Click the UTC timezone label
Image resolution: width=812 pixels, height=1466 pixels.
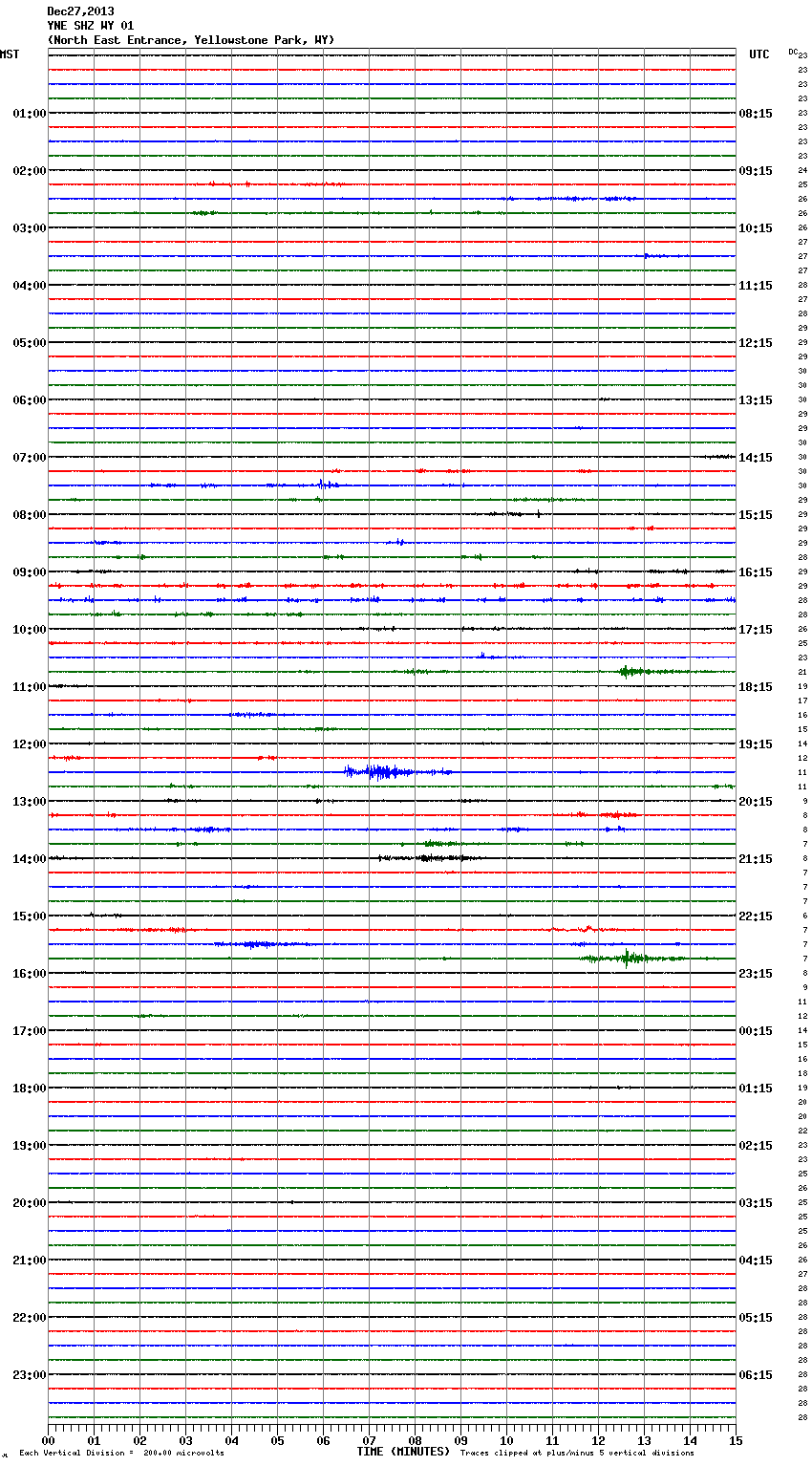(x=759, y=54)
